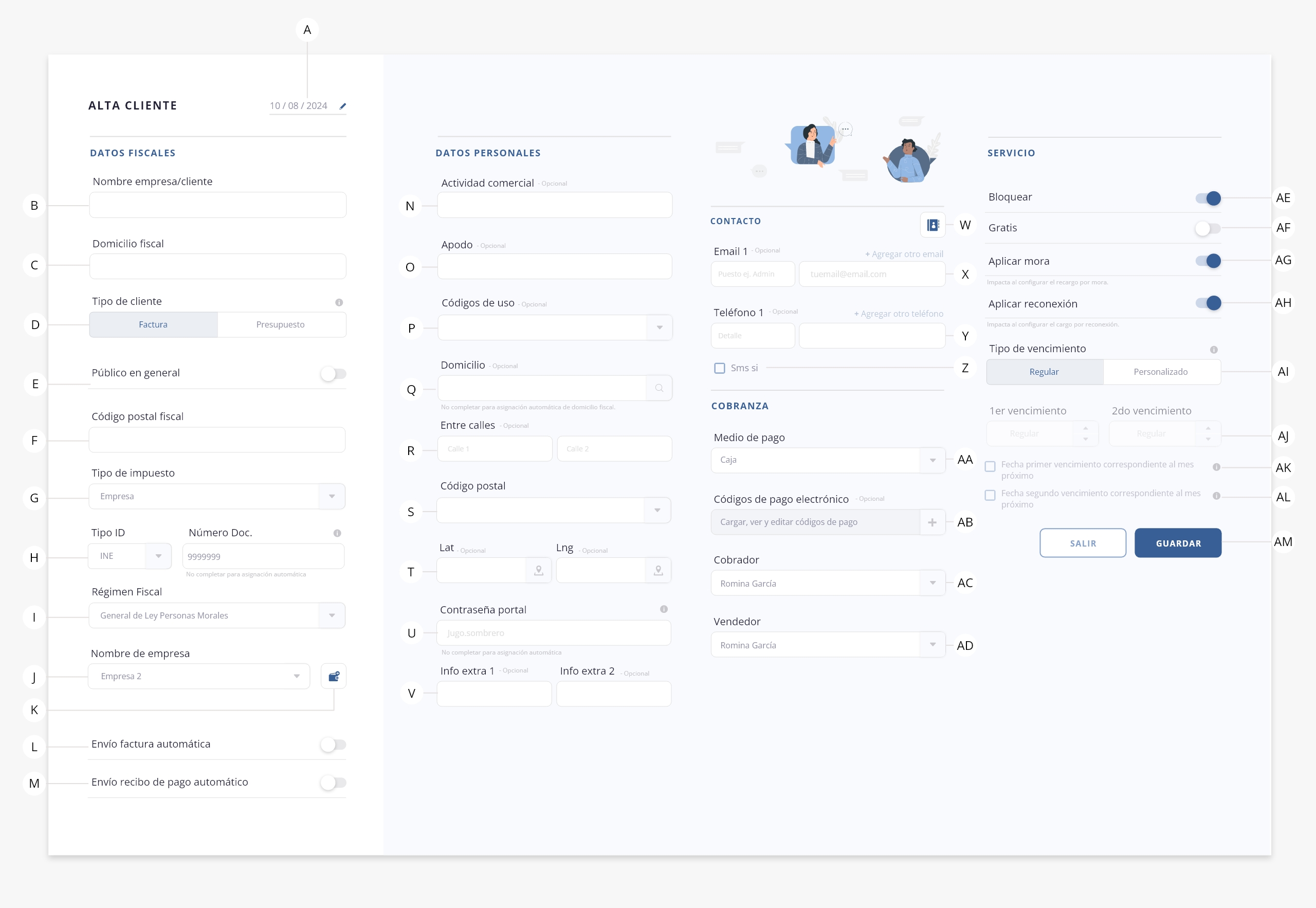Click the Lng map pin icon

click(x=658, y=570)
